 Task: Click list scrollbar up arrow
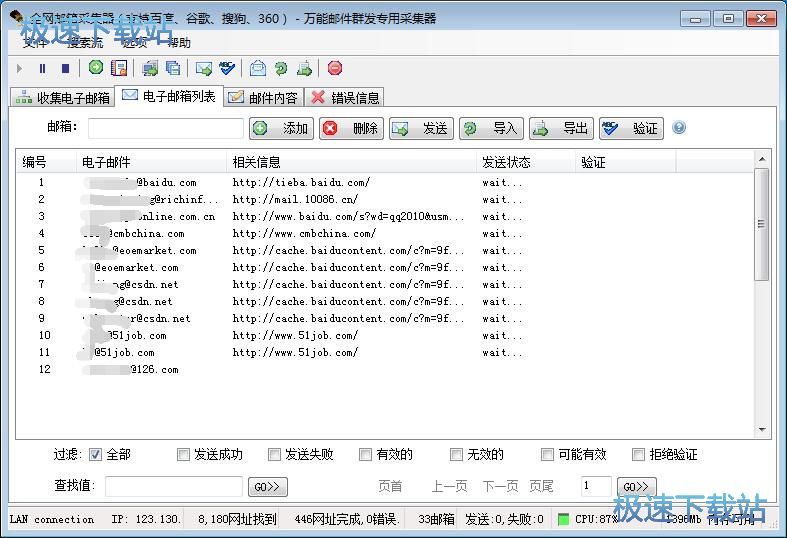point(762,159)
